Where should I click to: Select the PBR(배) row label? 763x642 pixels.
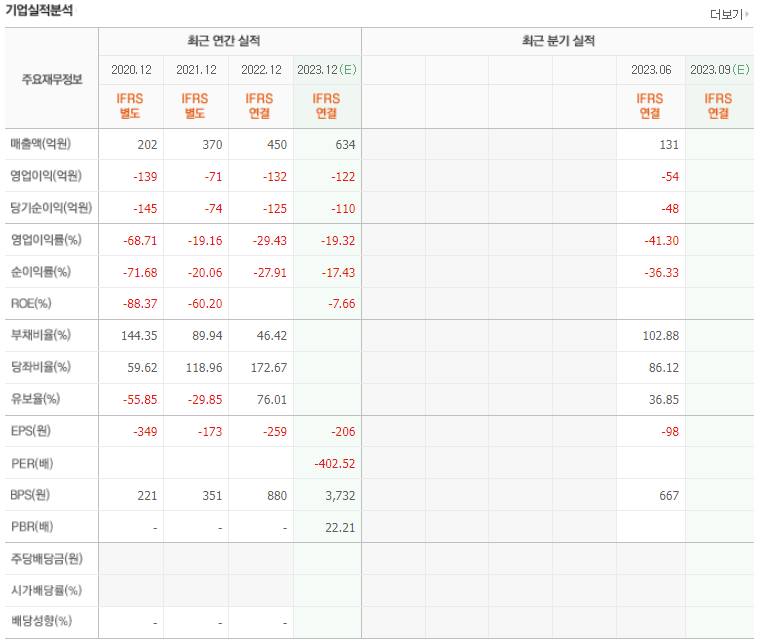[x=32, y=527]
